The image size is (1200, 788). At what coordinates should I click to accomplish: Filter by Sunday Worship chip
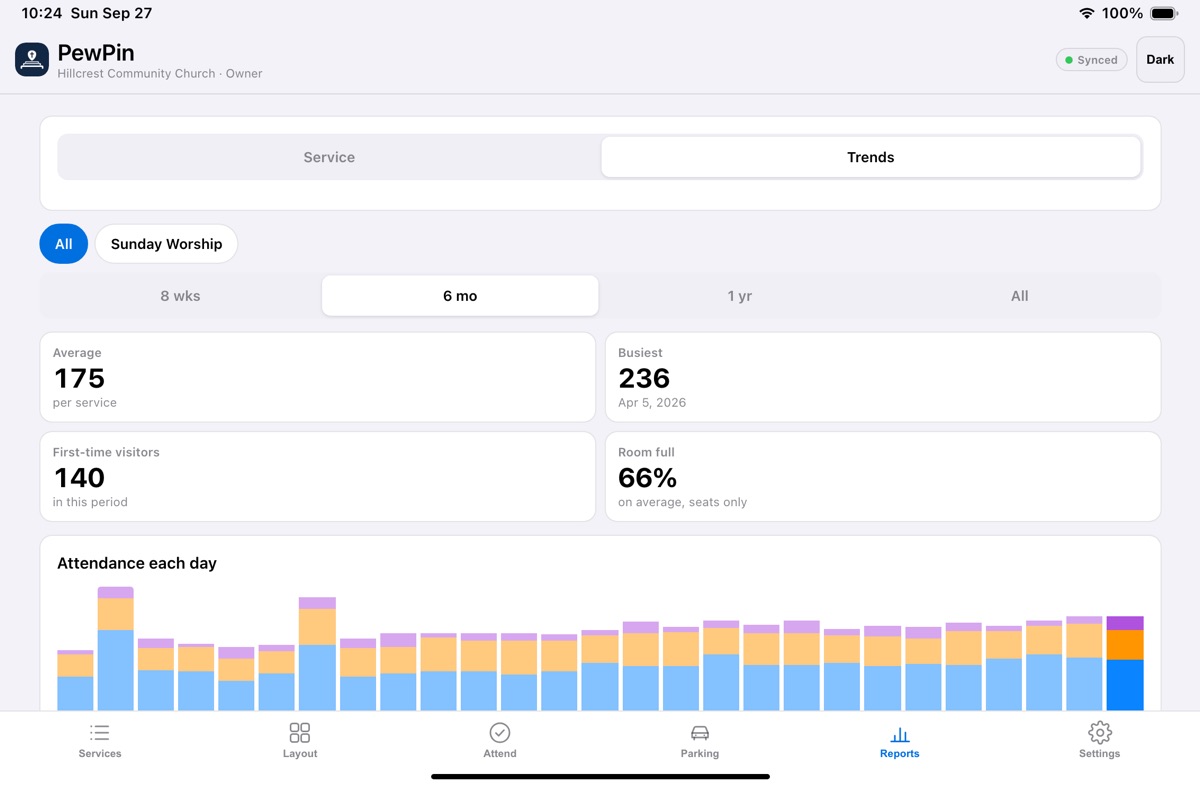tap(166, 244)
